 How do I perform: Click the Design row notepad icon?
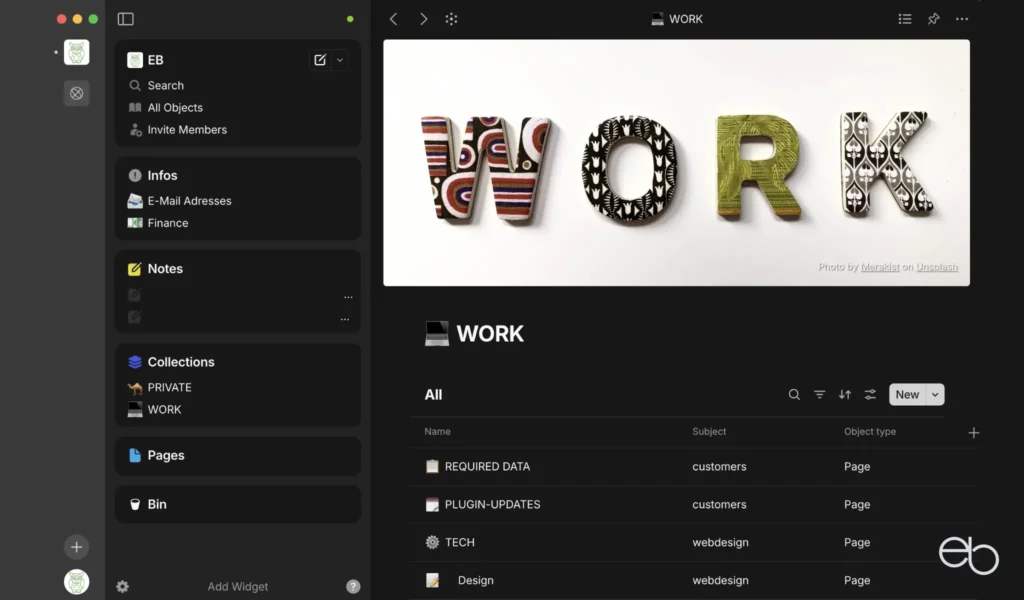(432, 580)
